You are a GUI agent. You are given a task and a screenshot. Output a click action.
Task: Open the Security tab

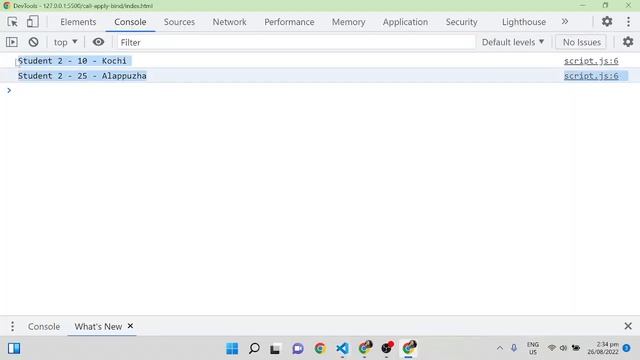pyautogui.click(x=461, y=22)
